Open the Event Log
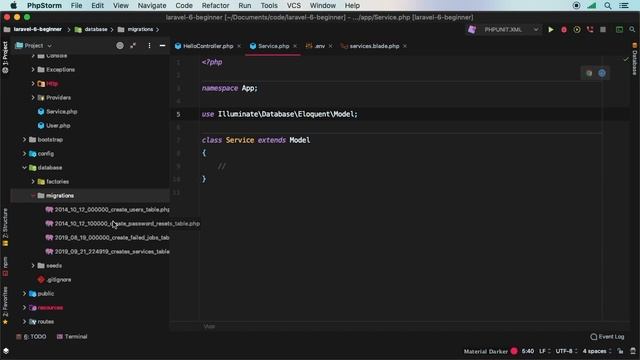This screenshot has width=640, height=360. (x=607, y=337)
